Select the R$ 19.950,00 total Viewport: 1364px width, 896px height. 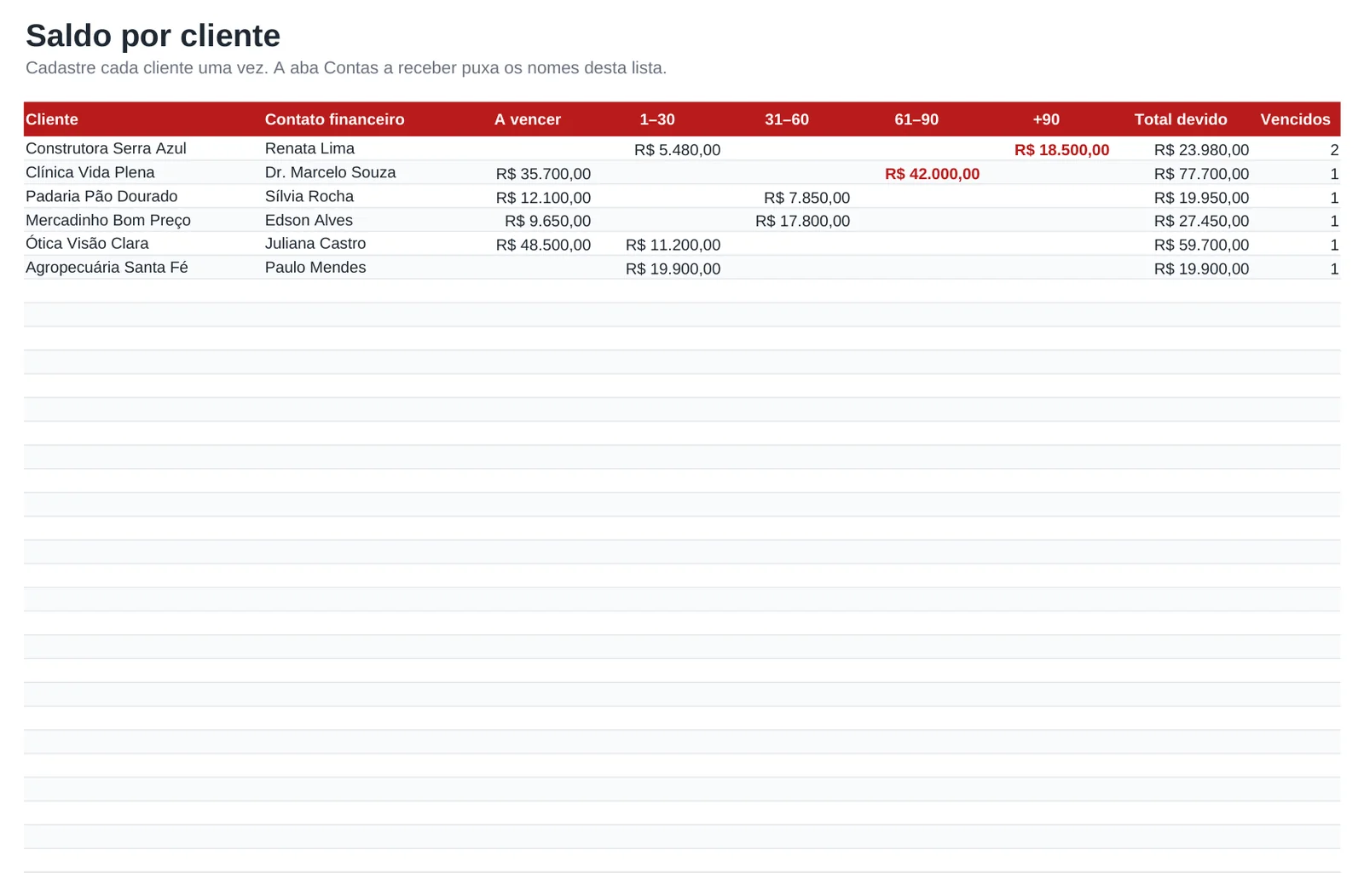pyautogui.click(x=1201, y=198)
